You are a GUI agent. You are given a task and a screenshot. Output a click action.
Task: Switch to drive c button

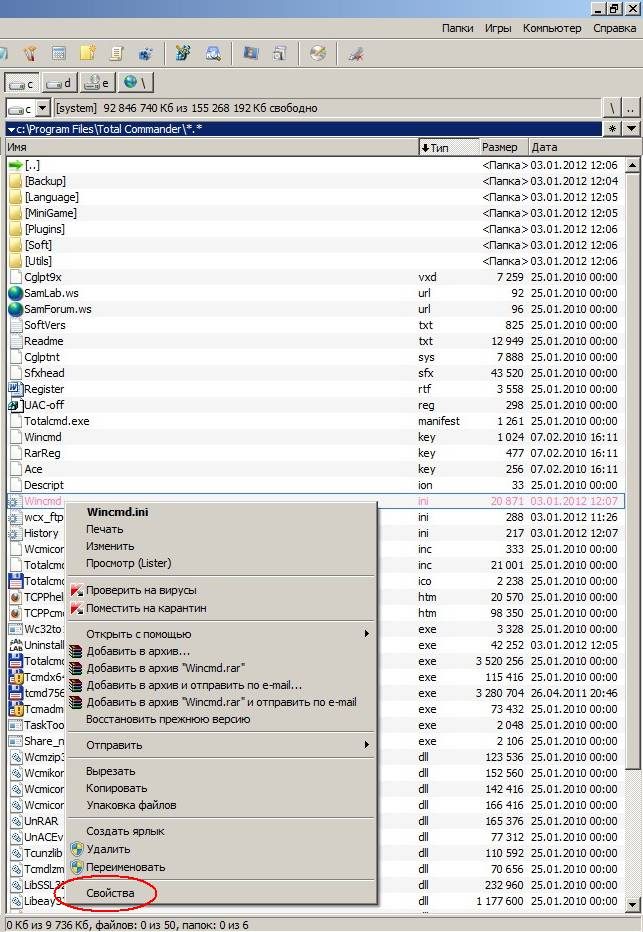point(22,83)
